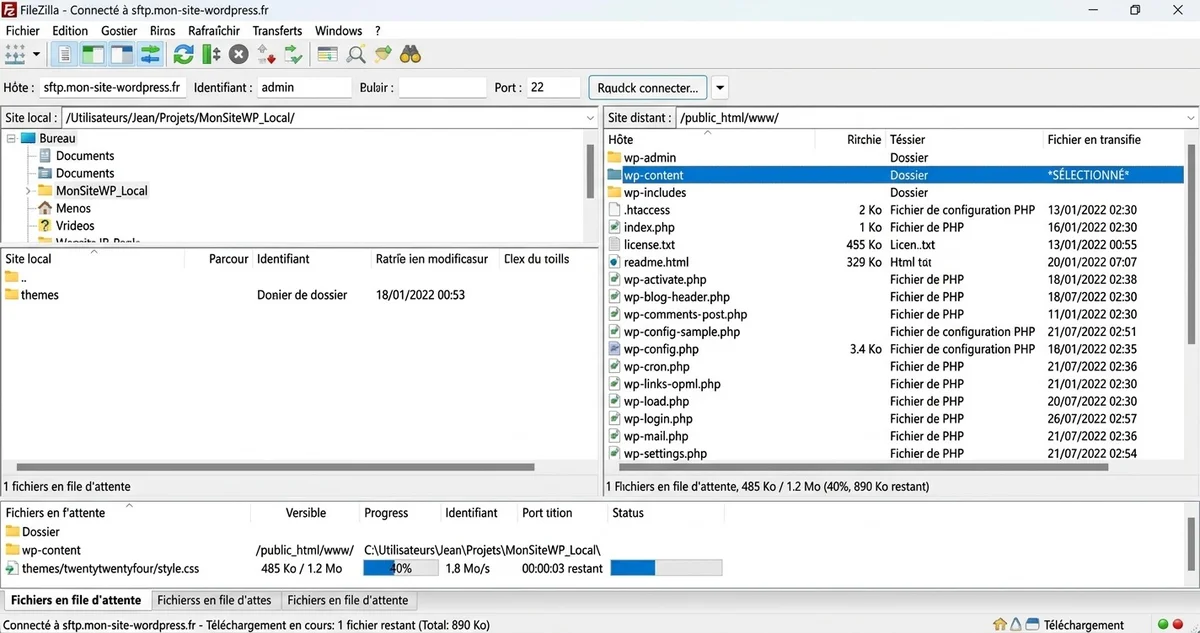
Task: Open the Transferts menu
Action: point(277,30)
